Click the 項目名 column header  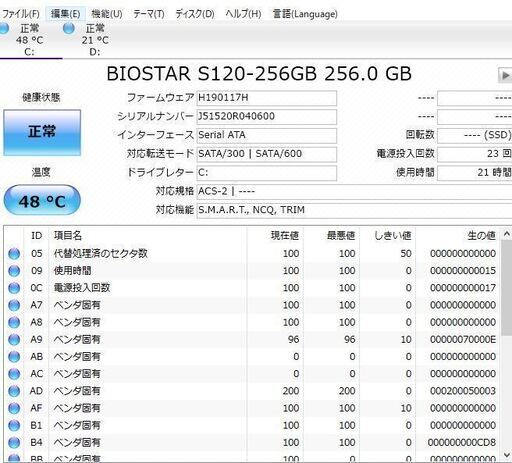(x=148, y=236)
